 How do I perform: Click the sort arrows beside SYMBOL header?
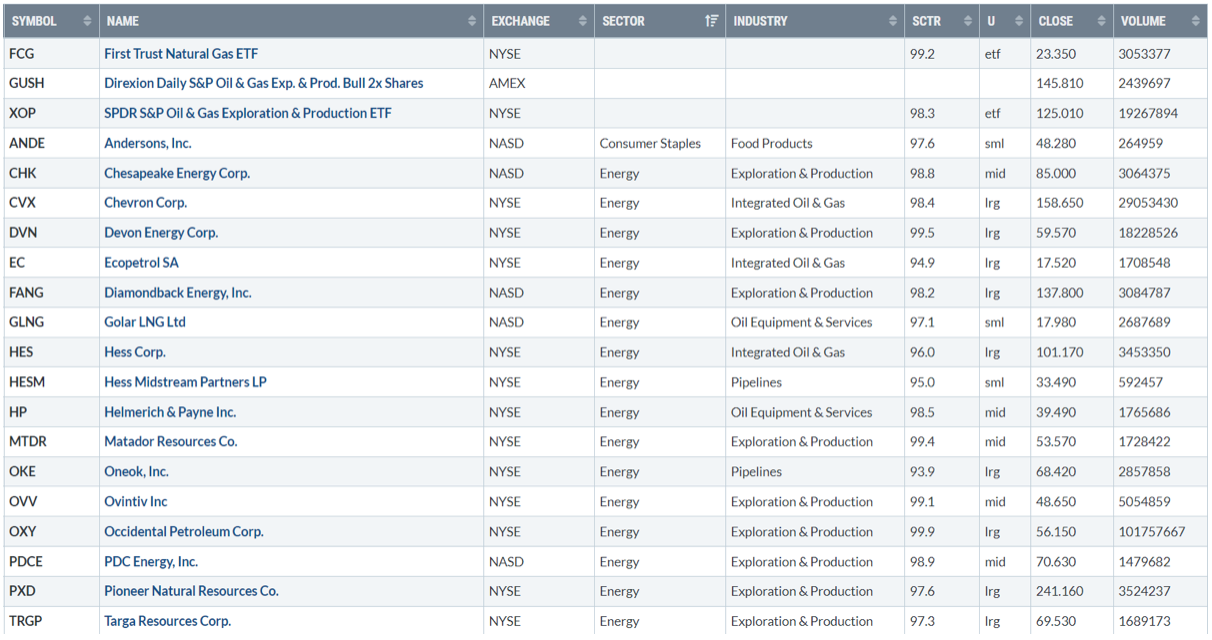point(87,21)
